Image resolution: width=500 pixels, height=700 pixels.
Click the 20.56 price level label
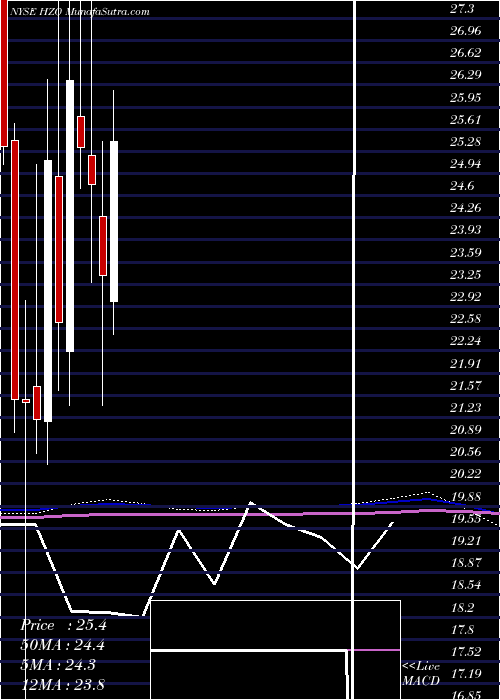pos(466,452)
